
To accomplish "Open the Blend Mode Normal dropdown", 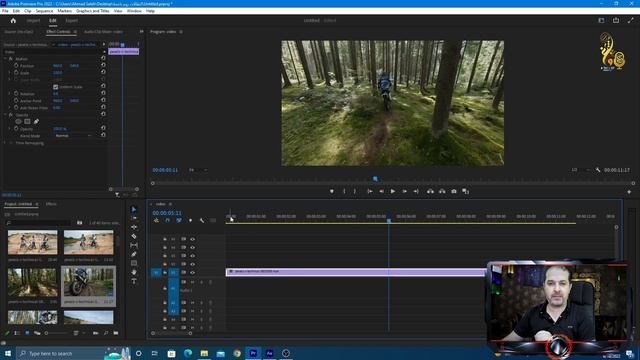I will 73,136.
